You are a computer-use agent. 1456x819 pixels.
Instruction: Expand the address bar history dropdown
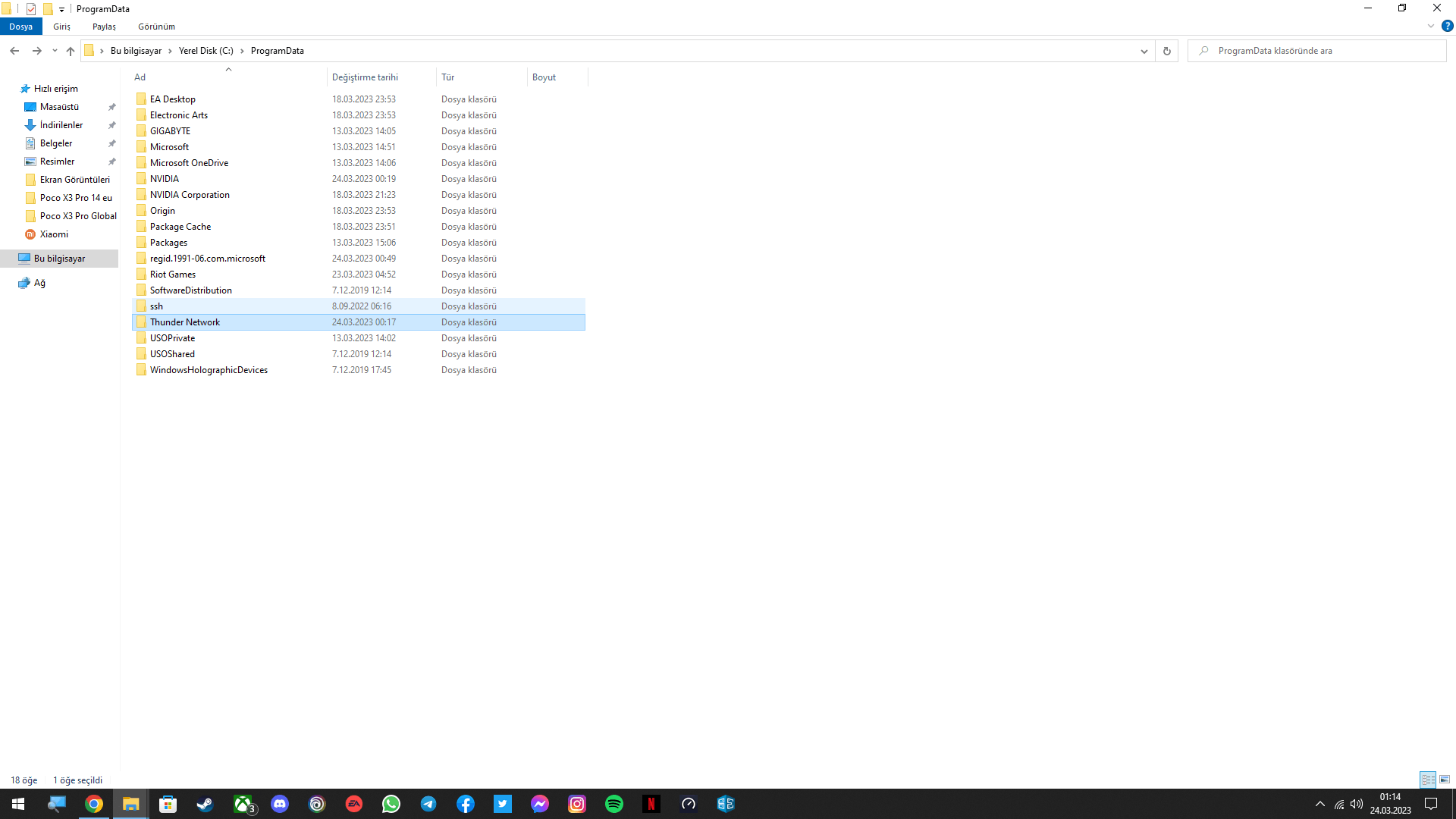click(x=1144, y=51)
